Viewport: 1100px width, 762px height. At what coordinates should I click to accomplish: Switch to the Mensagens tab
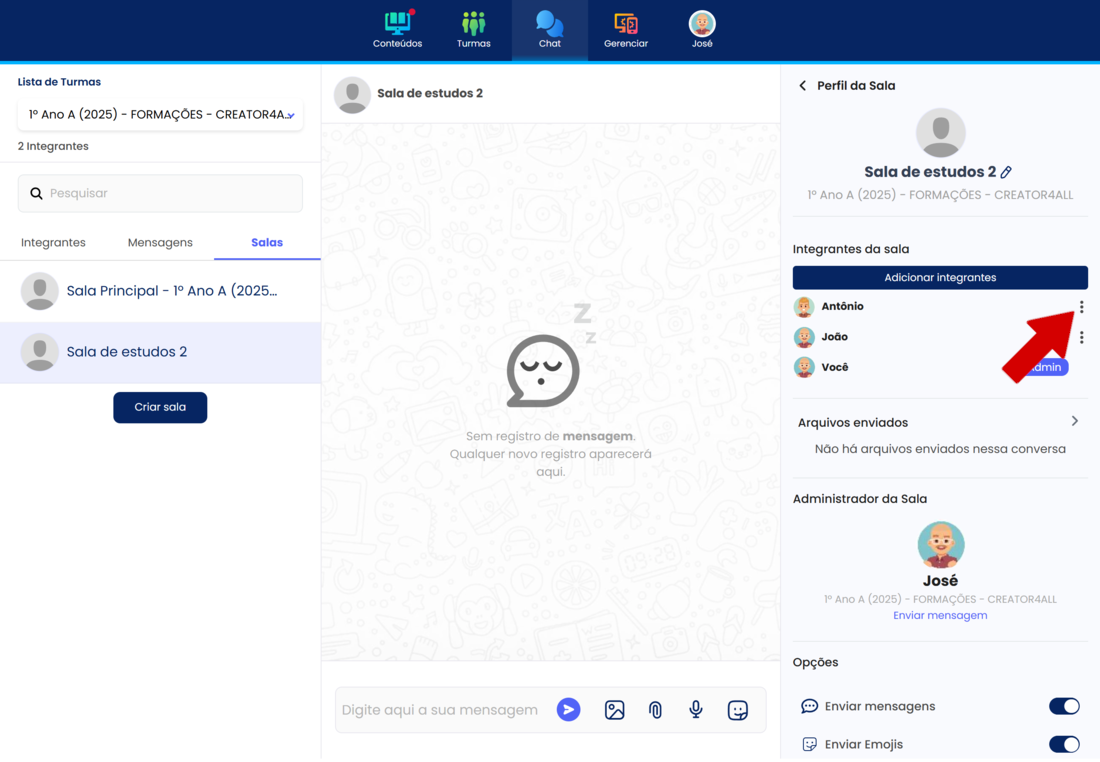tap(160, 242)
